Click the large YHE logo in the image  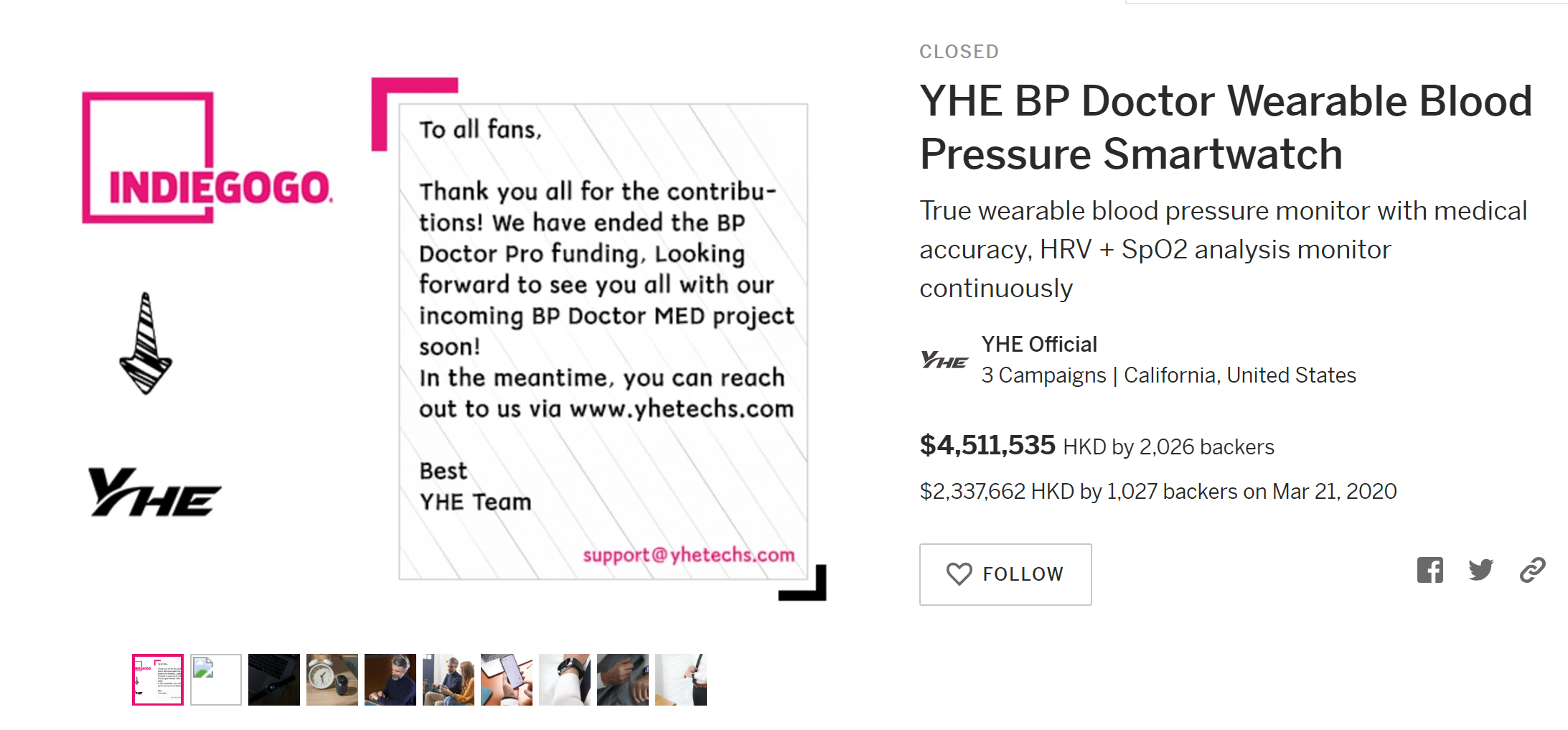154,492
